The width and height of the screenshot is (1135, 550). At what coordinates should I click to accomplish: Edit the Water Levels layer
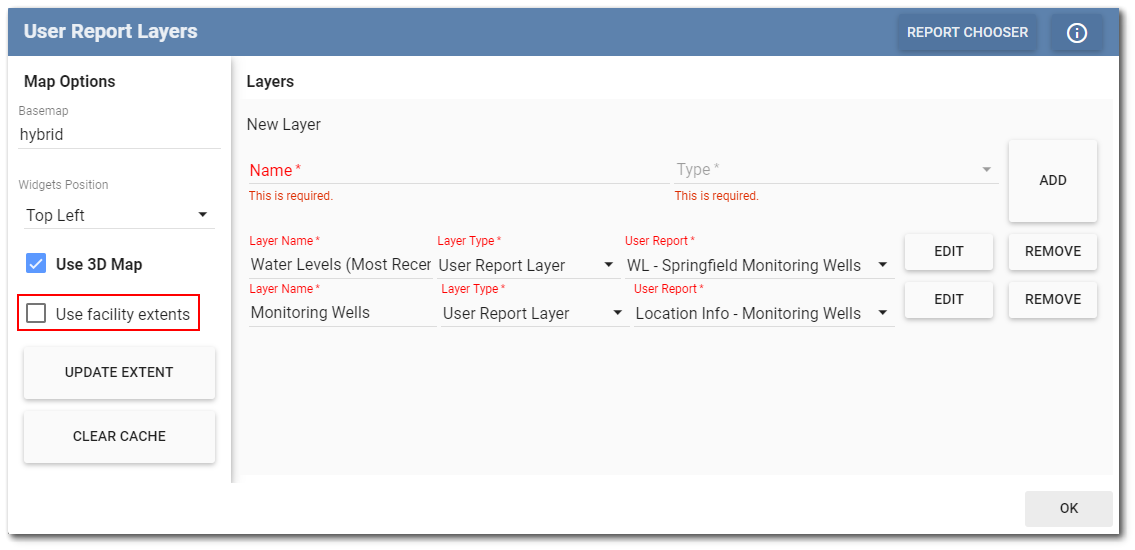pos(948,252)
